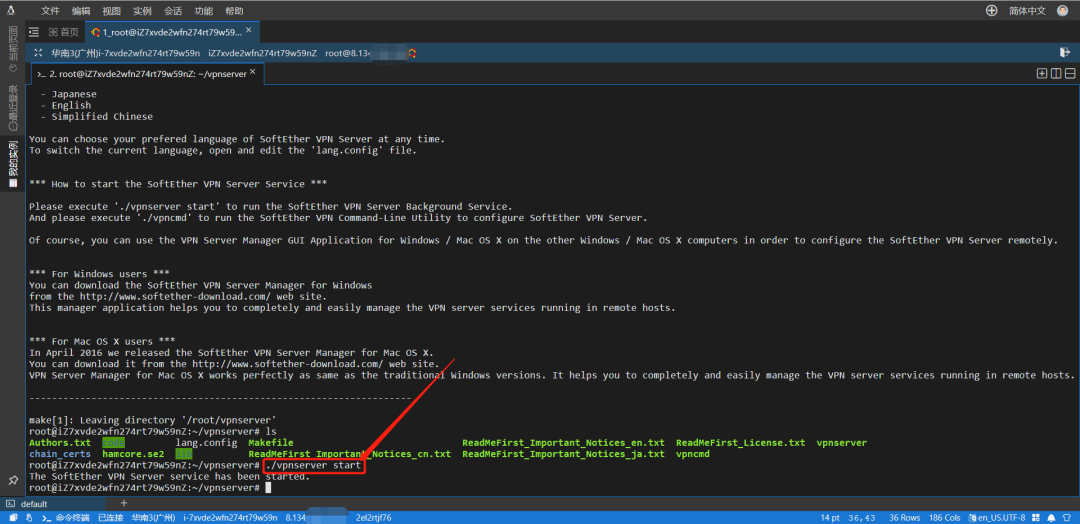
Task: Click the hamcore.se2 file name
Action: coord(133,454)
